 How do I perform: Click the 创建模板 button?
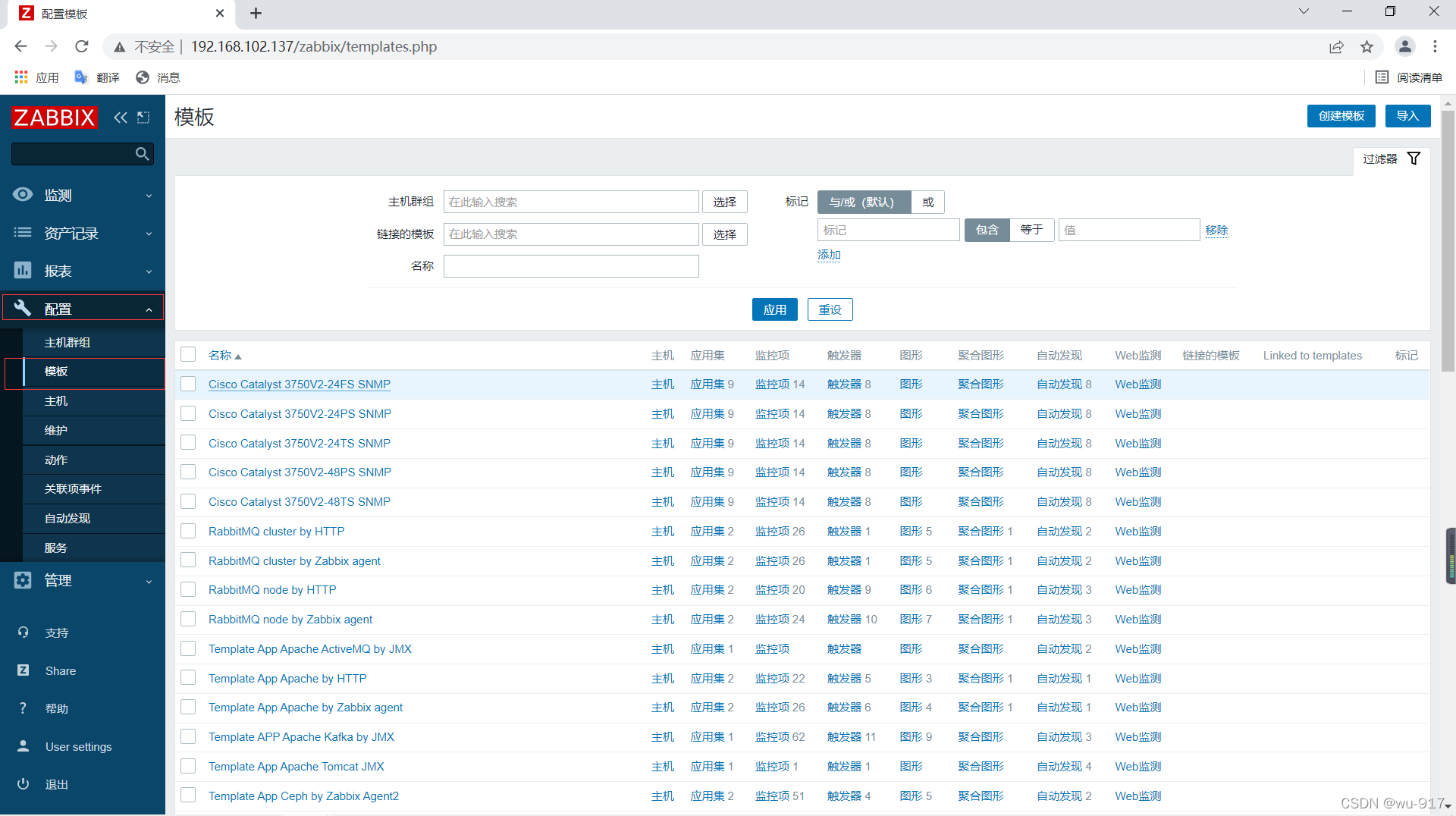(1341, 116)
